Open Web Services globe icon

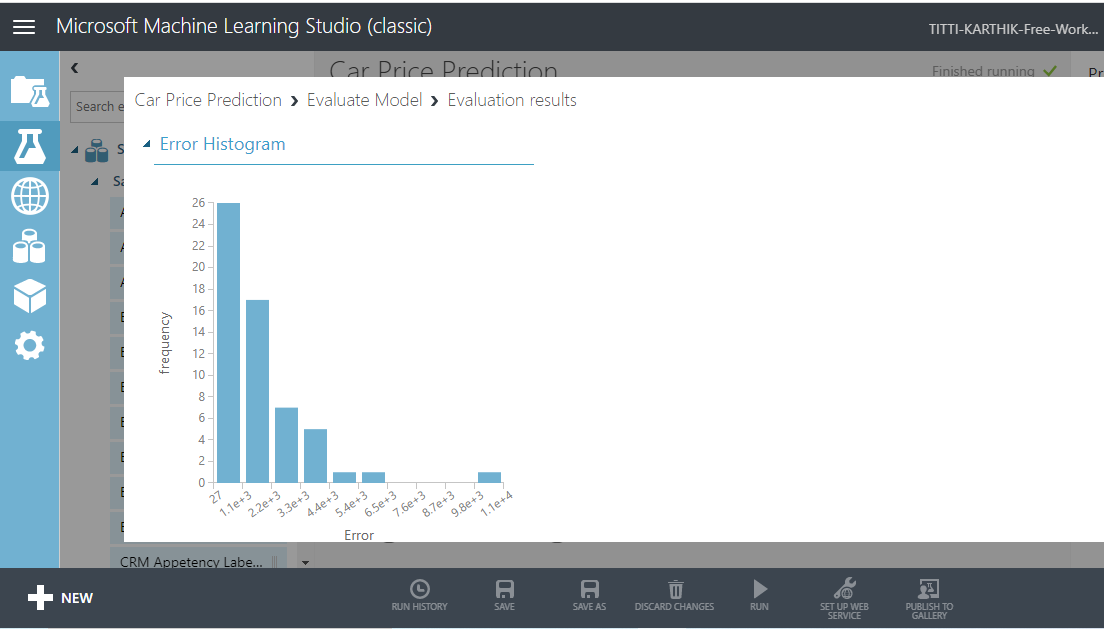[x=30, y=196]
